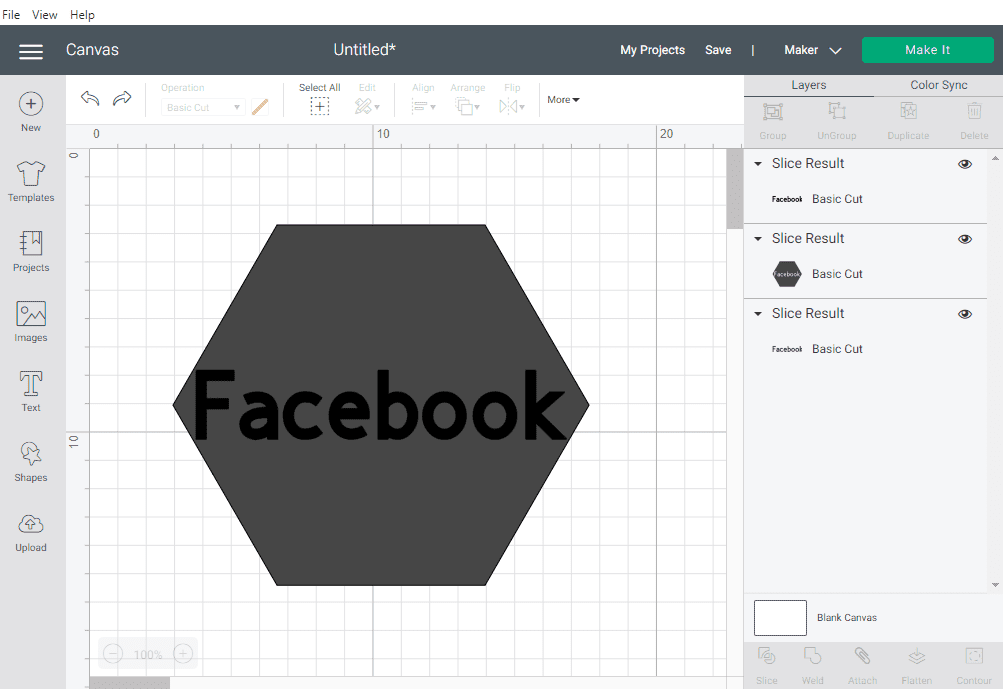Click the Weld tool icon

pyautogui.click(x=812, y=656)
